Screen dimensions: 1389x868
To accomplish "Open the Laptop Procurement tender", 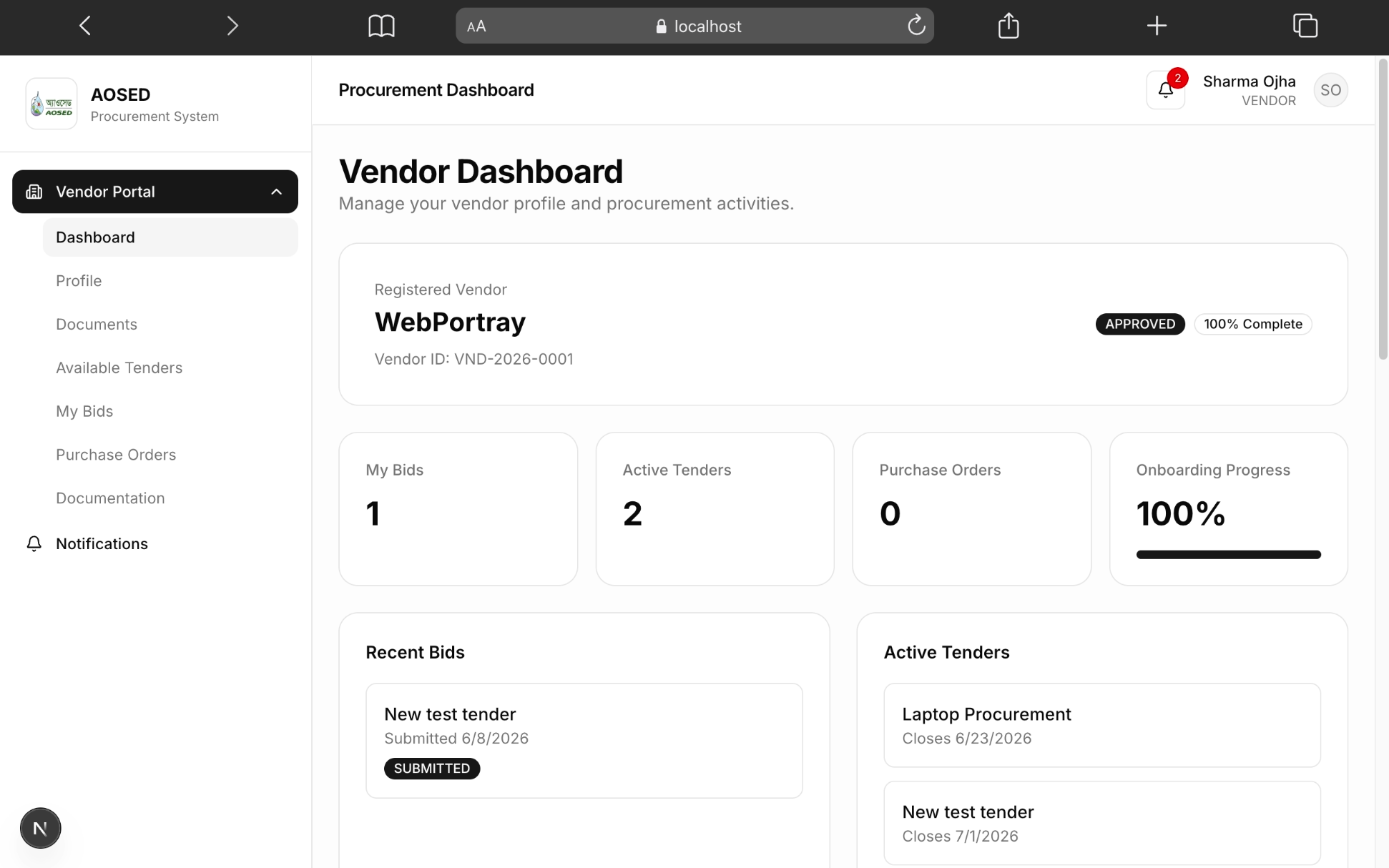I will 1102,726.
